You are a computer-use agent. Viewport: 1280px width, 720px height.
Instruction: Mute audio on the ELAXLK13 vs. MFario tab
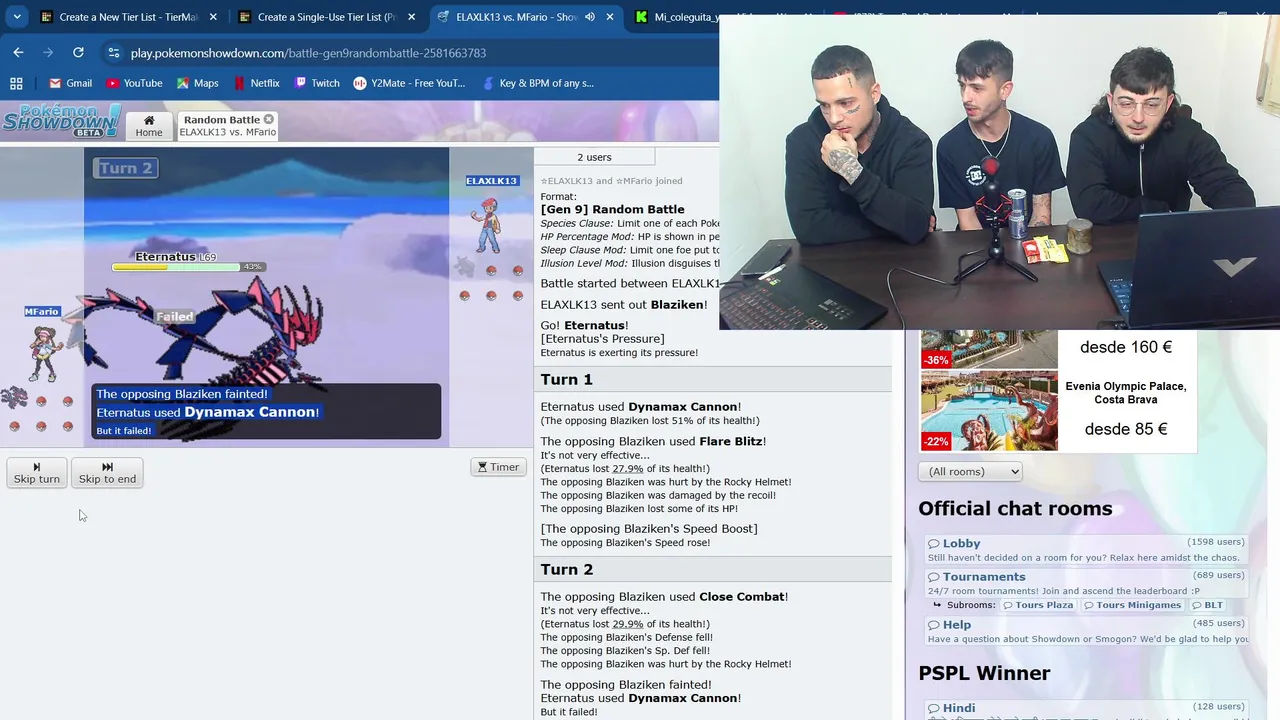point(590,17)
